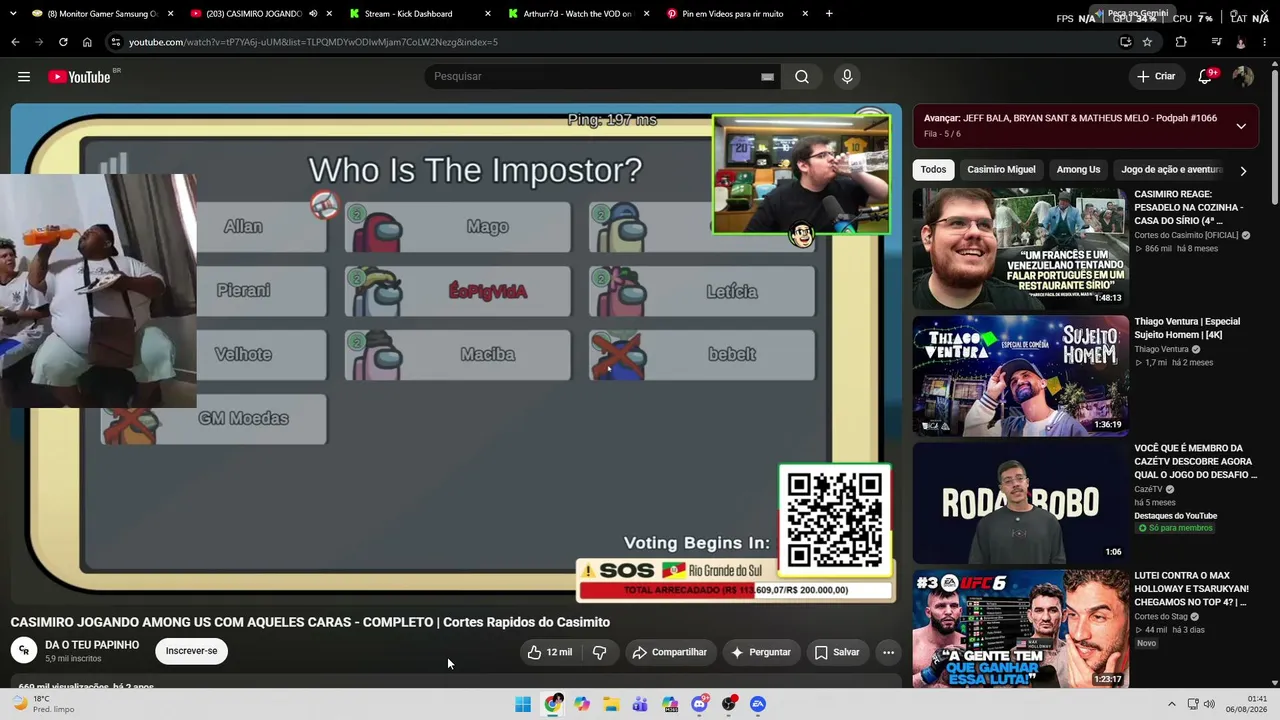
Task: Filter by Jogo de ação e aventura chip
Action: [1172, 170]
